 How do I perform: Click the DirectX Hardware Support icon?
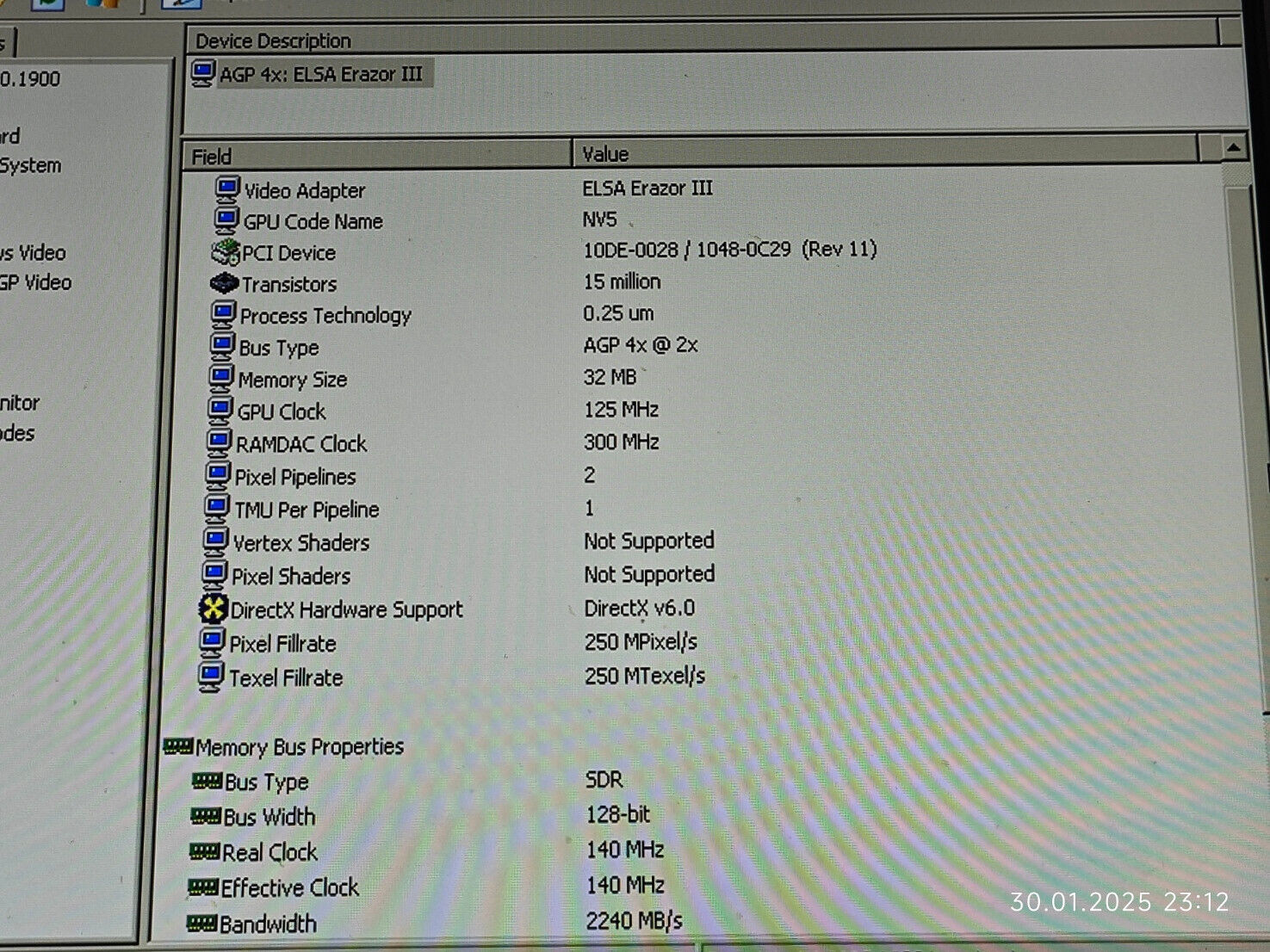pyautogui.click(x=214, y=609)
